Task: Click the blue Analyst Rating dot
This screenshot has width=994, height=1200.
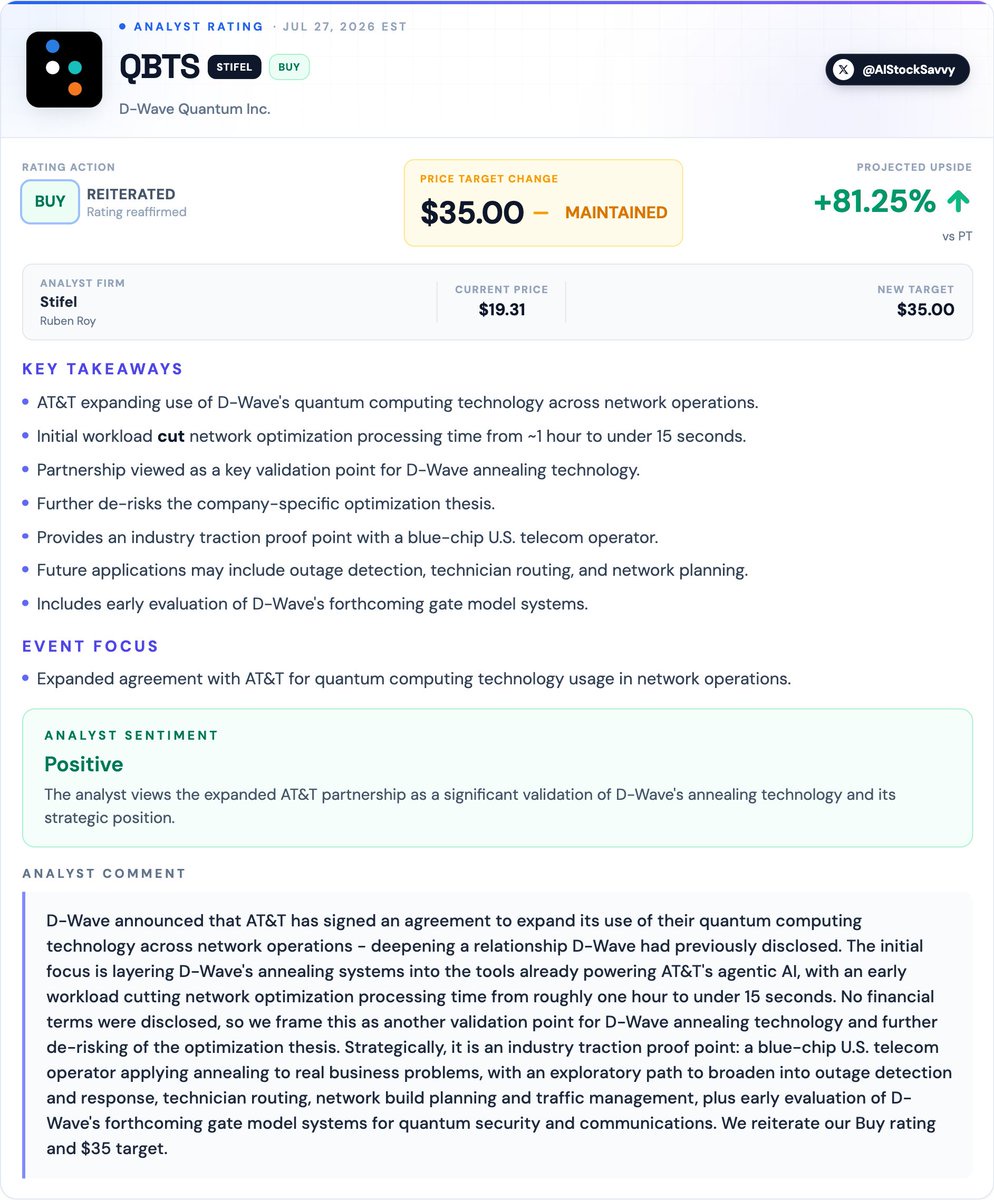Action: 123,27
